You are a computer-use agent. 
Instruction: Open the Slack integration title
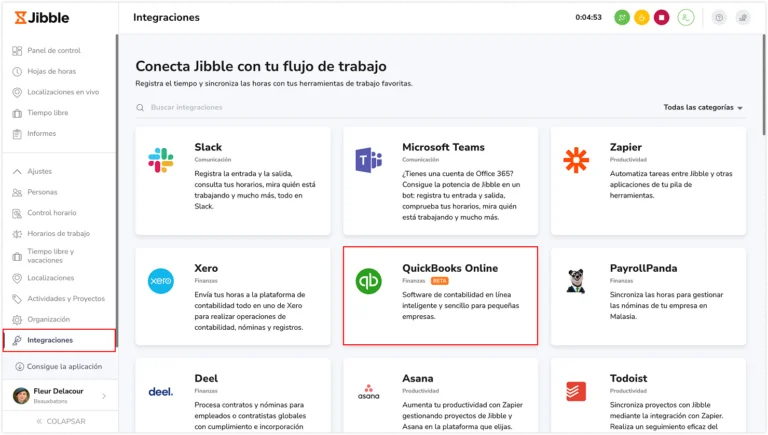208,147
